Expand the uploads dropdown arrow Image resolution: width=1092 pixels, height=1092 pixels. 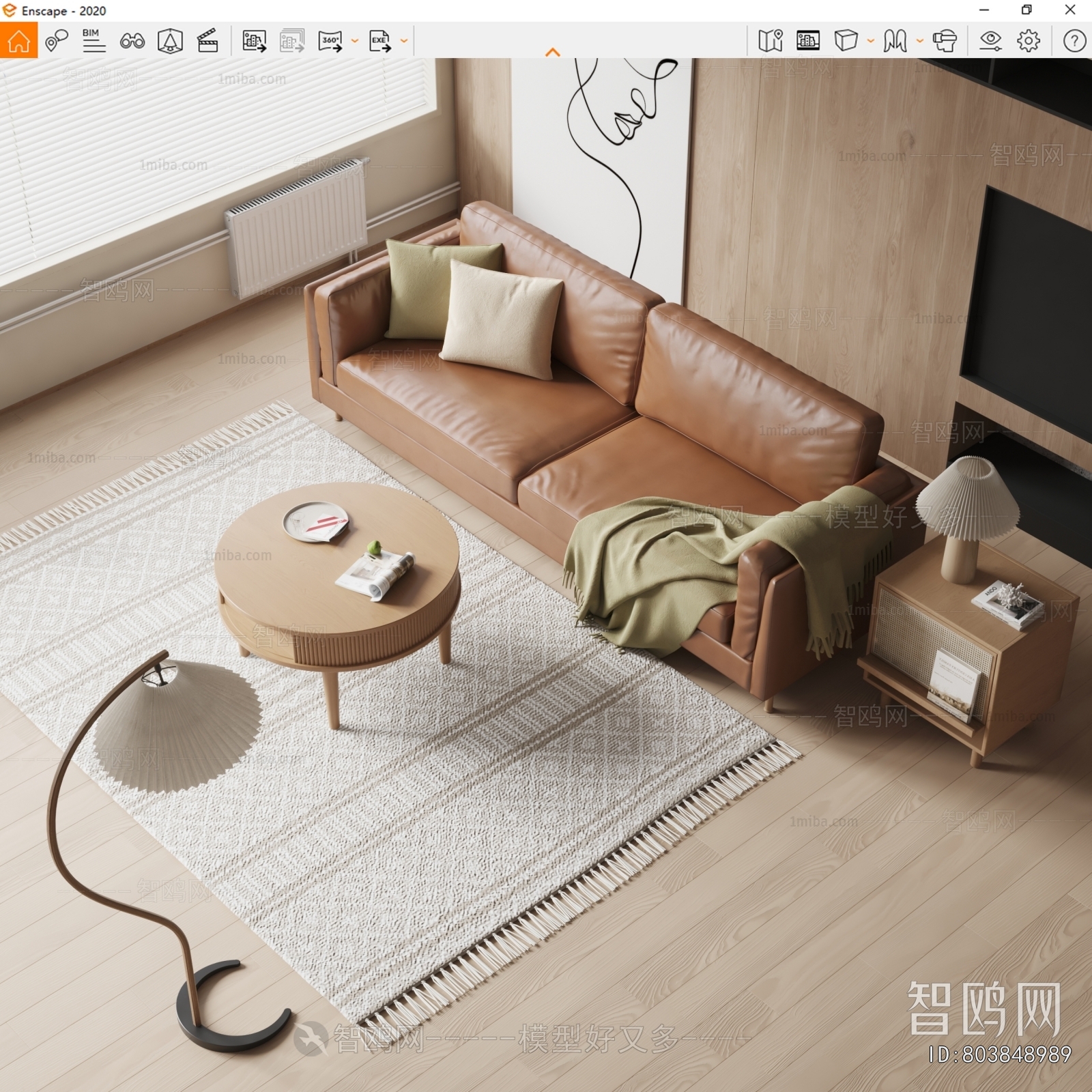tap(919, 41)
